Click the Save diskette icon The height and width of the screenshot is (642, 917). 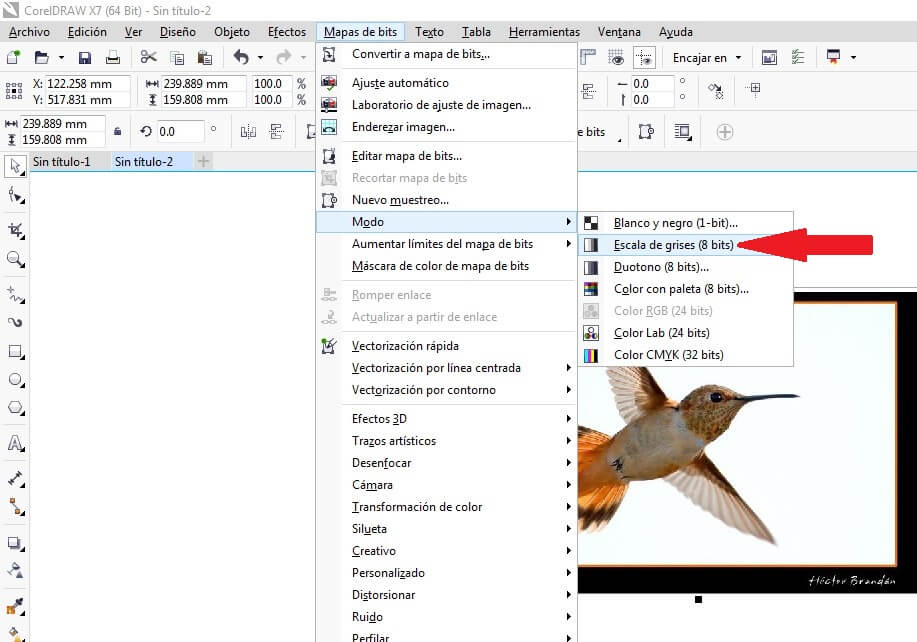point(85,57)
